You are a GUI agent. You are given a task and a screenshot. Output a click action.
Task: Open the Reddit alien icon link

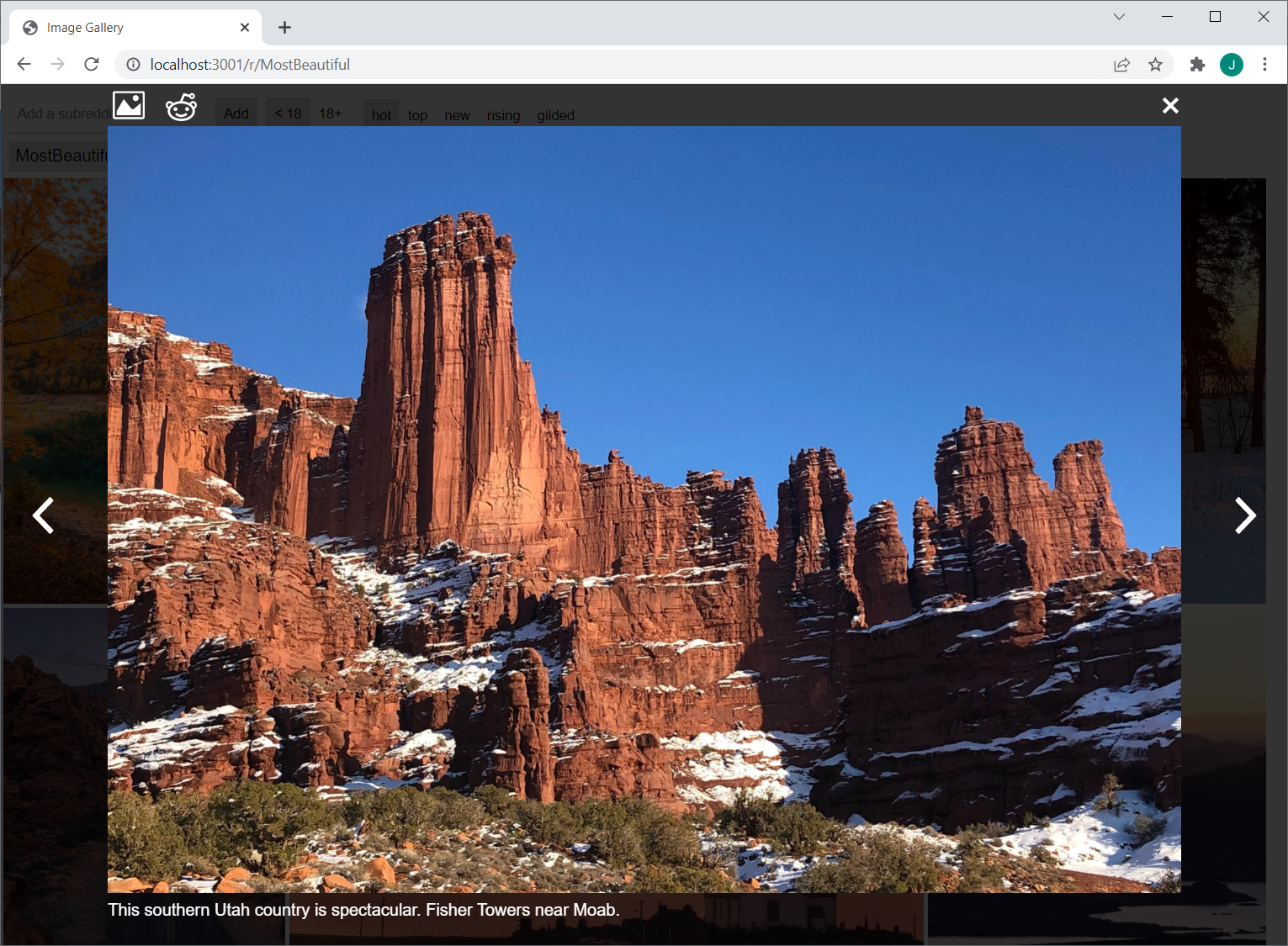181,106
